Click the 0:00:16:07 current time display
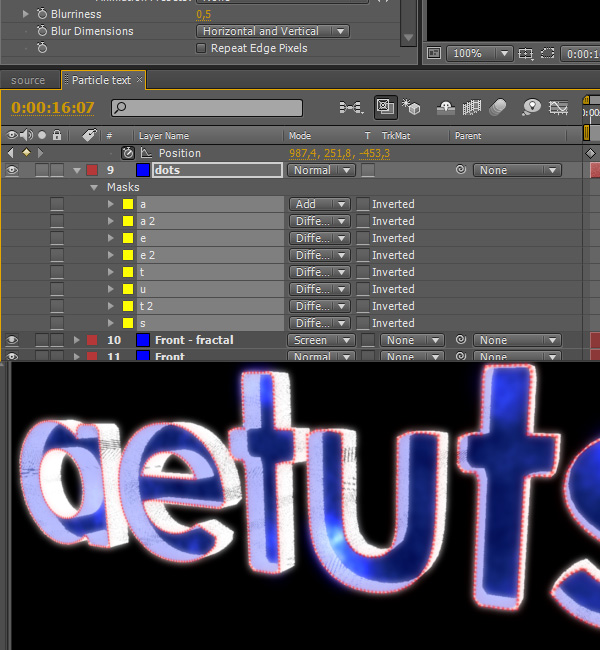600x650 pixels. point(53,108)
